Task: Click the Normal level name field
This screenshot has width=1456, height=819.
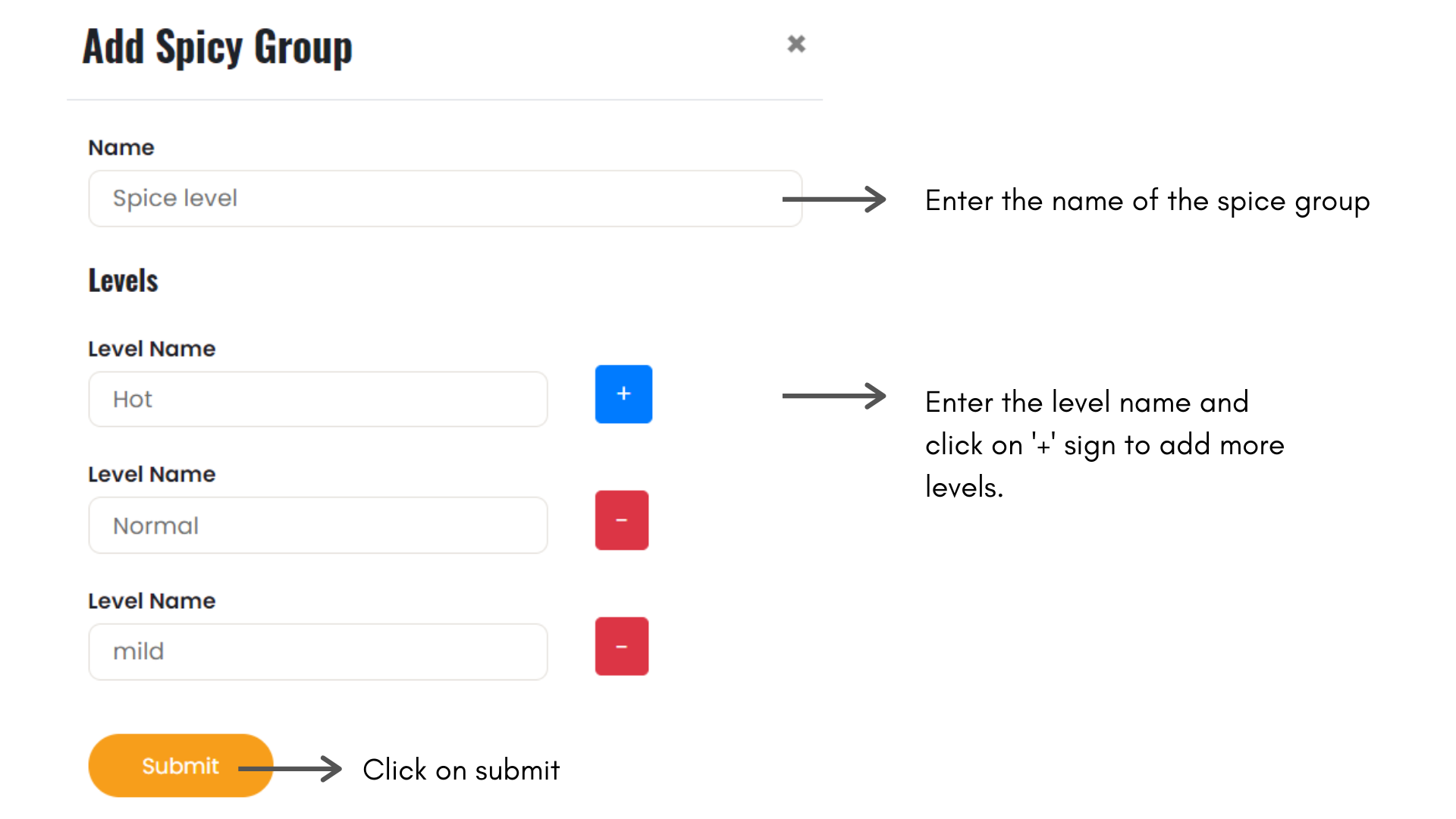Action: click(x=318, y=526)
